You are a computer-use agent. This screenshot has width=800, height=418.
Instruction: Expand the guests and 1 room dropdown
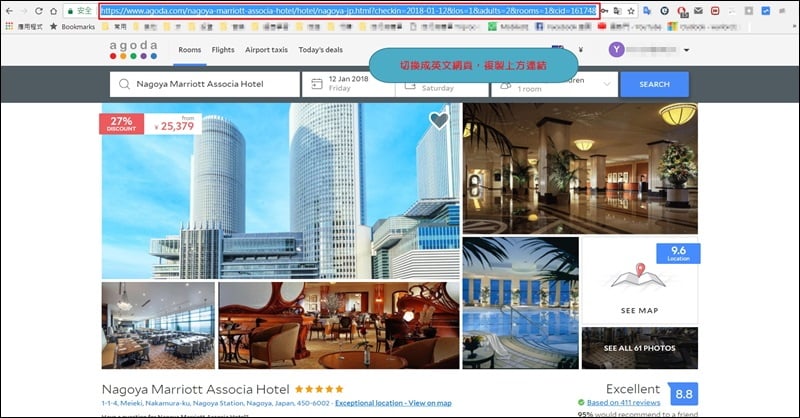click(555, 84)
